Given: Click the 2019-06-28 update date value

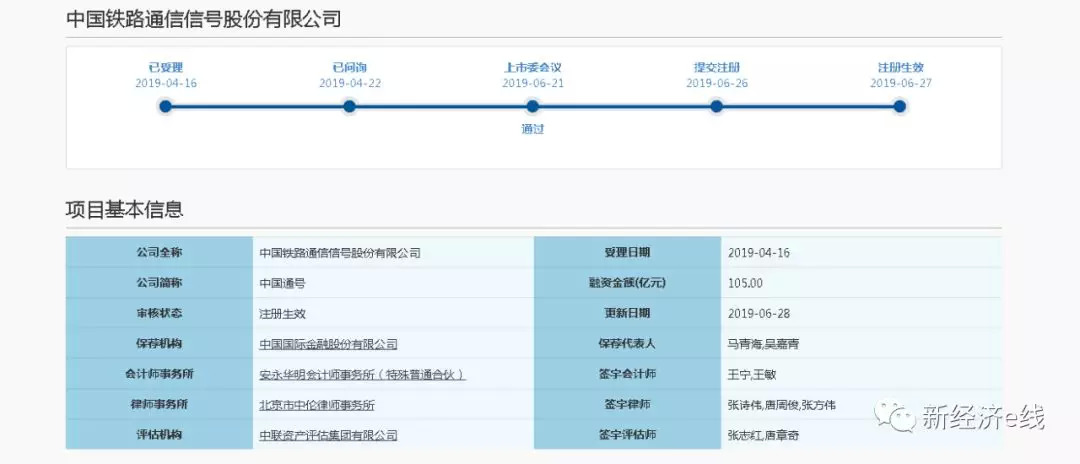Looking at the screenshot, I should (x=759, y=313).
